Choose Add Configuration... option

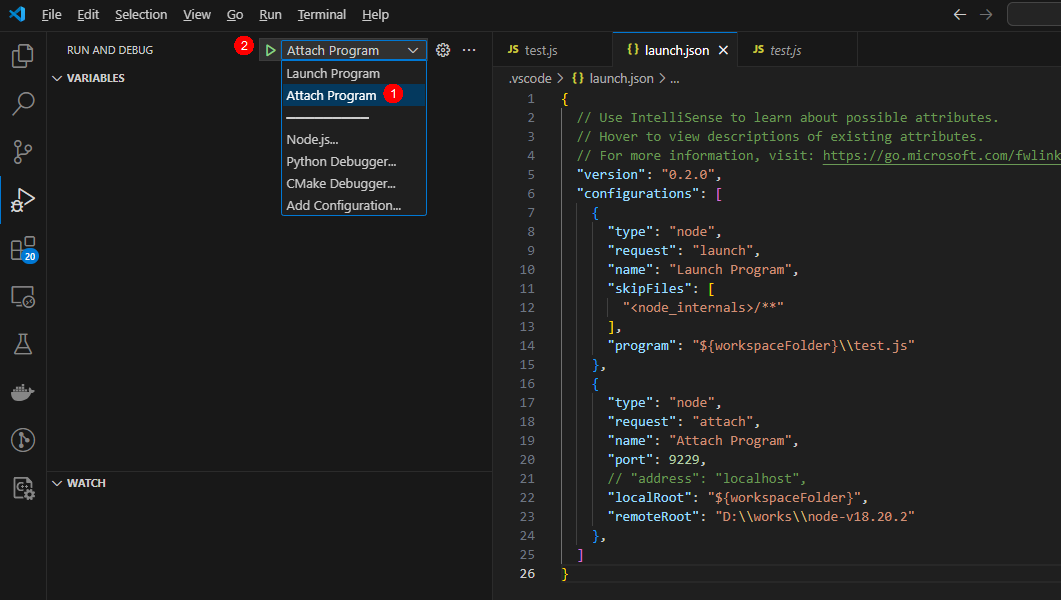click(343, 206)
